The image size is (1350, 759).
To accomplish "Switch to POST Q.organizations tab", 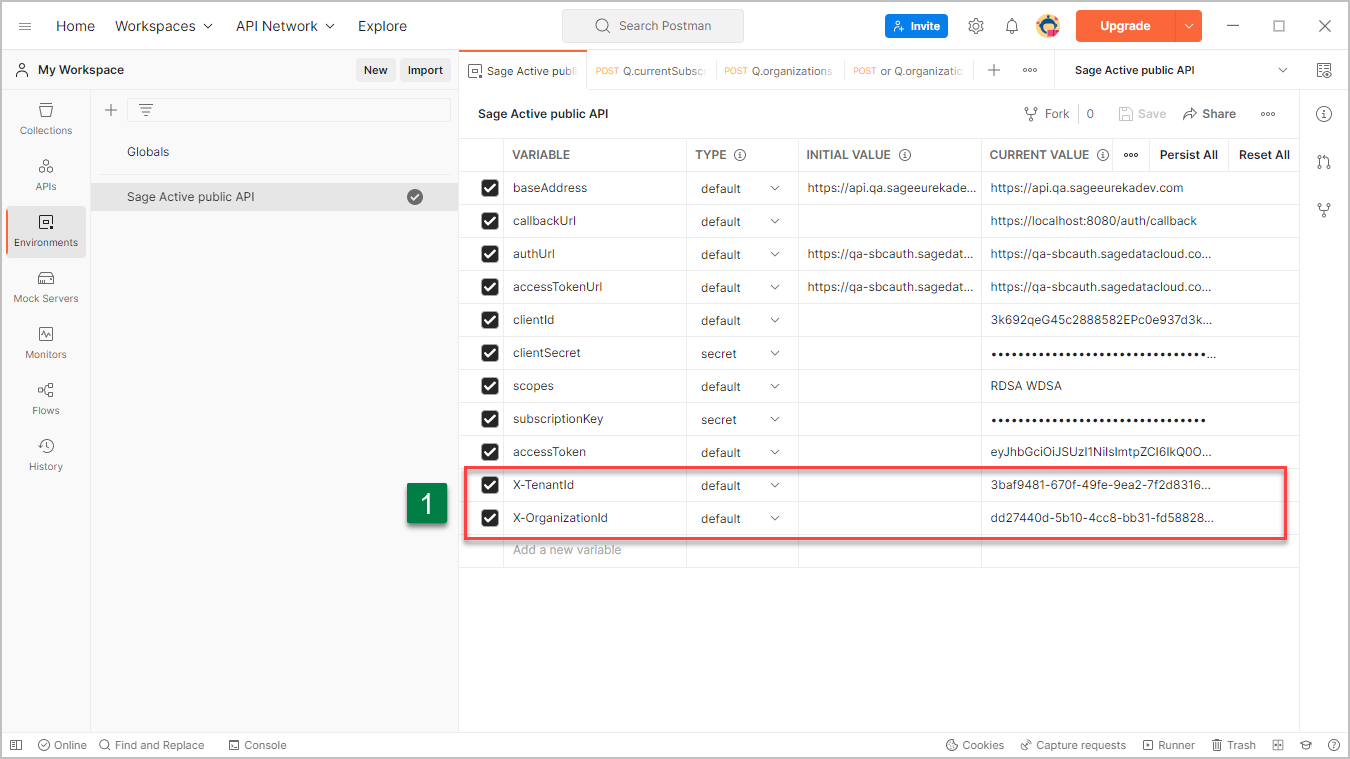I will pos(780,71).
